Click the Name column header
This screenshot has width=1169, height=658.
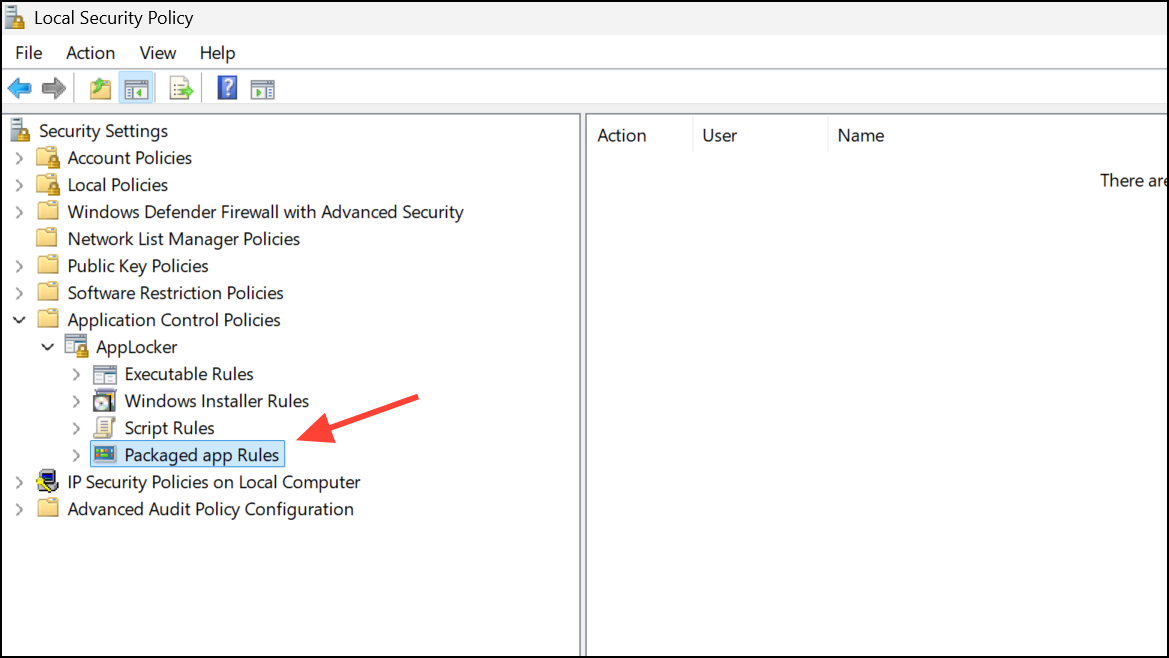(861, 136)
